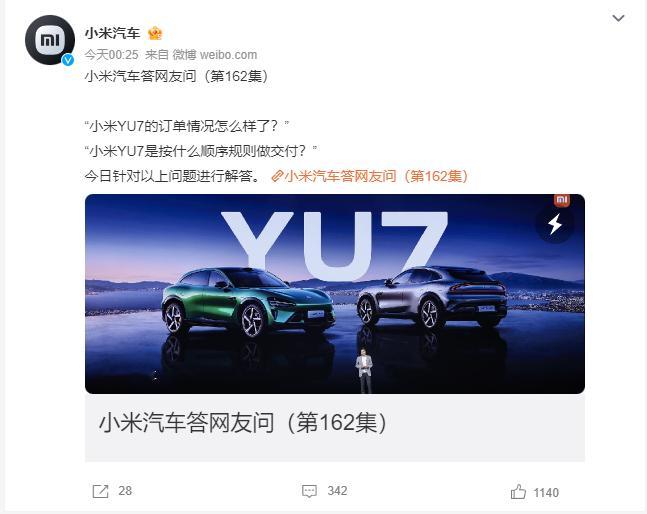This screenshot has height=514, width=647.
Task: Open comments via speech bubble icon
Action: 309,491
